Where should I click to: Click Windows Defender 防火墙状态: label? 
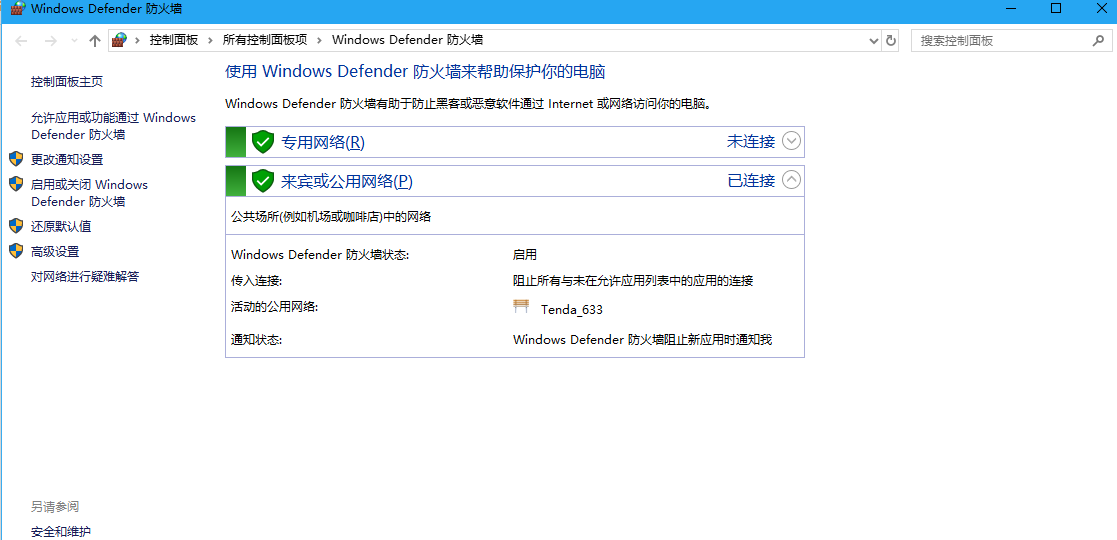click(321, 254)
